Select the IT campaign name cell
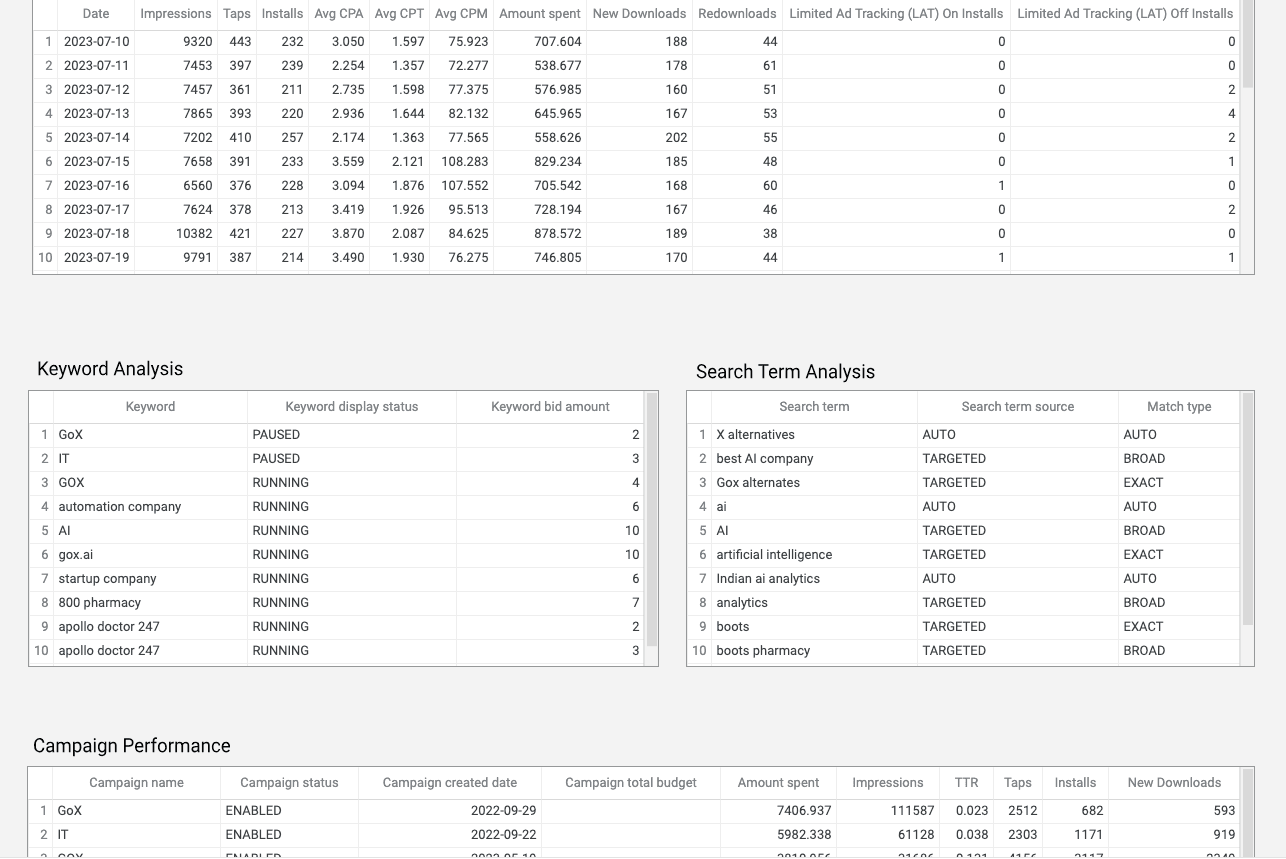Image resolution: width=1286 pixels, height=859 pixels. 136,835
